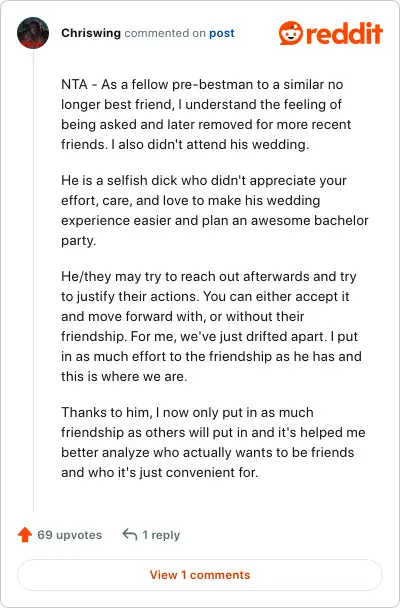Open Chriswing's profile avatar
Viewport: 400px width, 608px height.
pos(33,33)
